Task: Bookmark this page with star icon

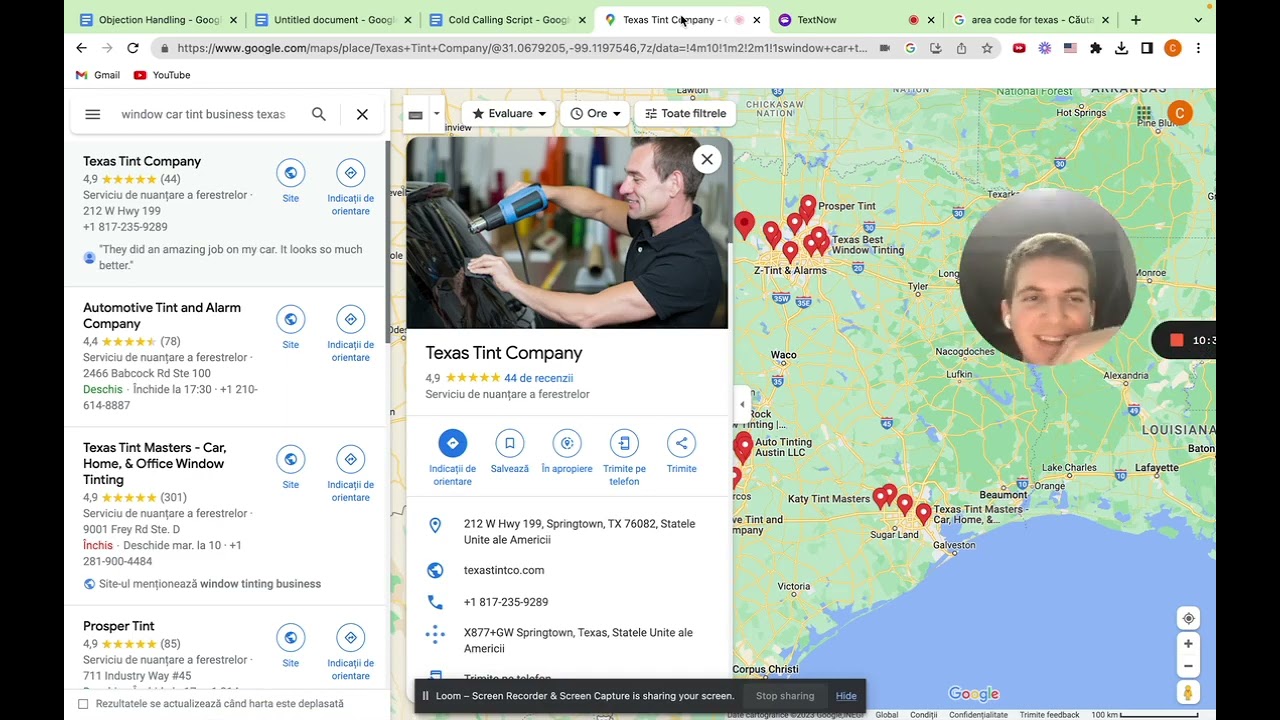Action: (987, 48)
